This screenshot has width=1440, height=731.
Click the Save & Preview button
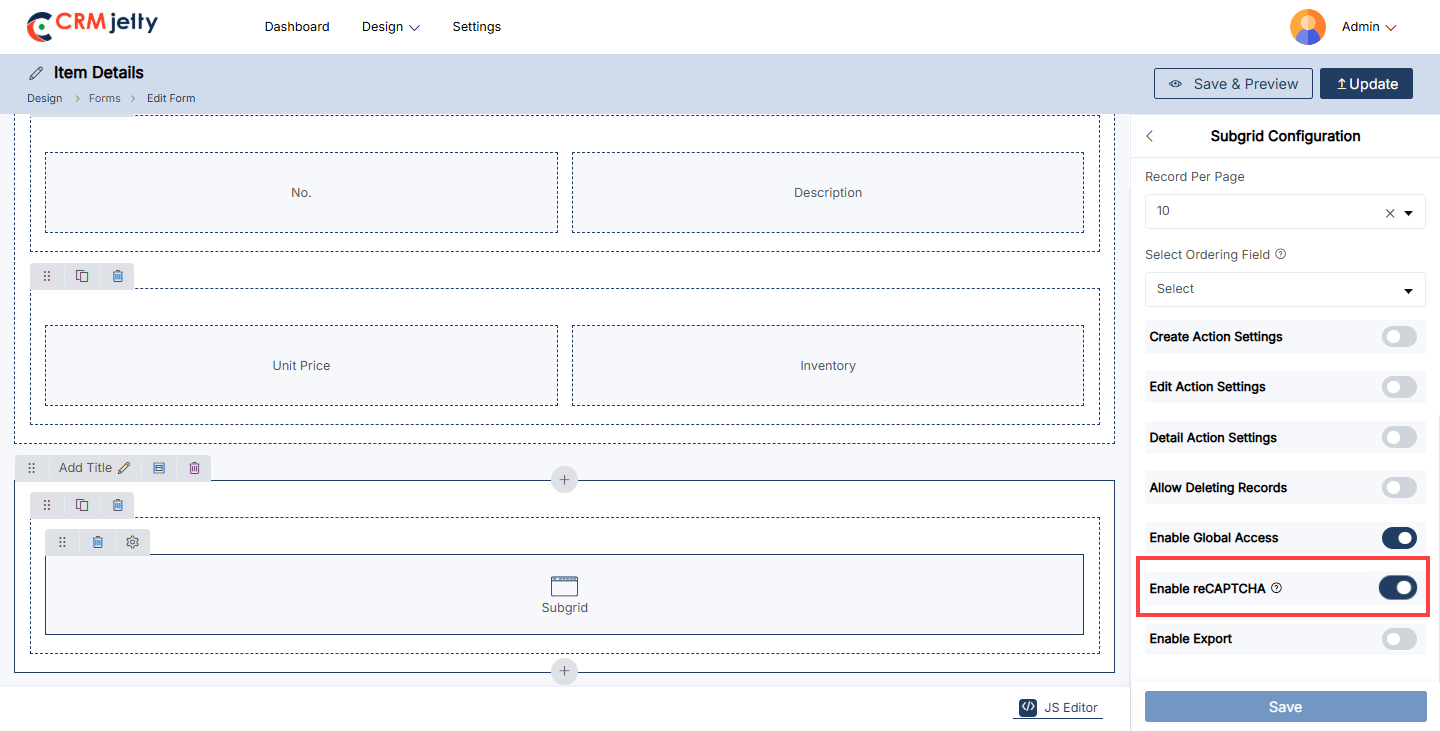click(x=1232, y=84)
